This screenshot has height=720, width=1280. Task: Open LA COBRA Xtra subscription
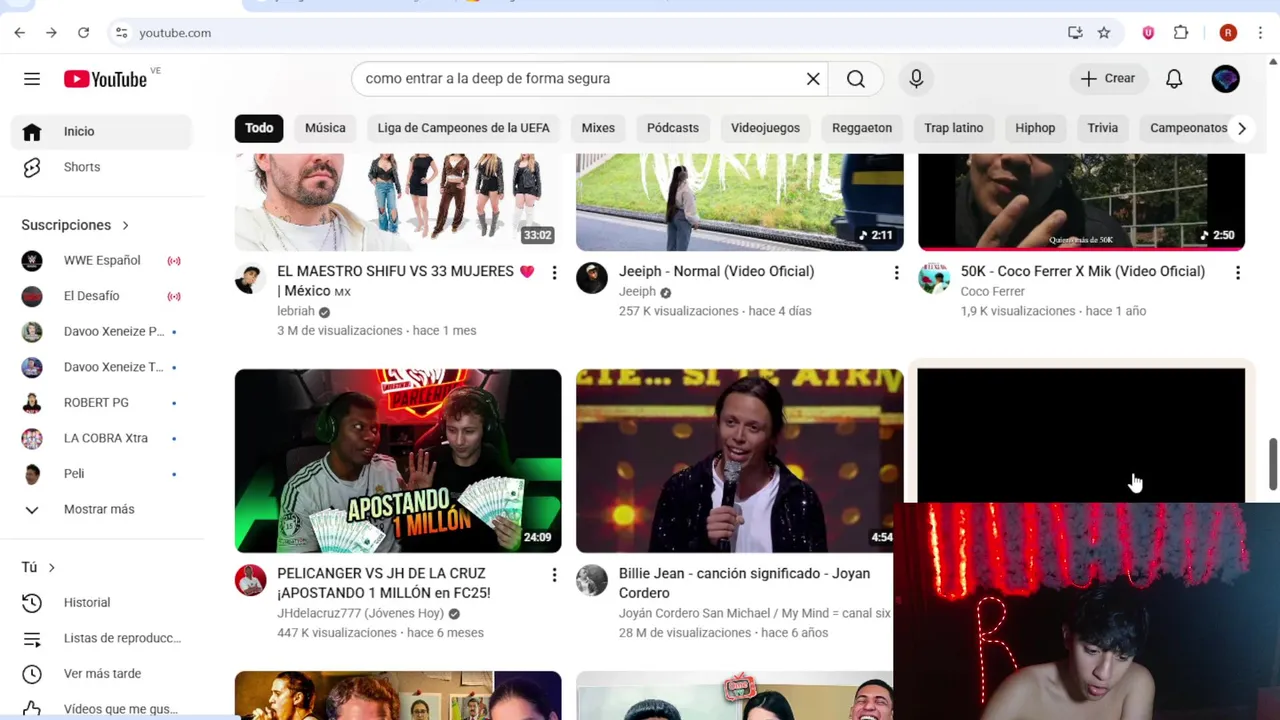(102, 438)
